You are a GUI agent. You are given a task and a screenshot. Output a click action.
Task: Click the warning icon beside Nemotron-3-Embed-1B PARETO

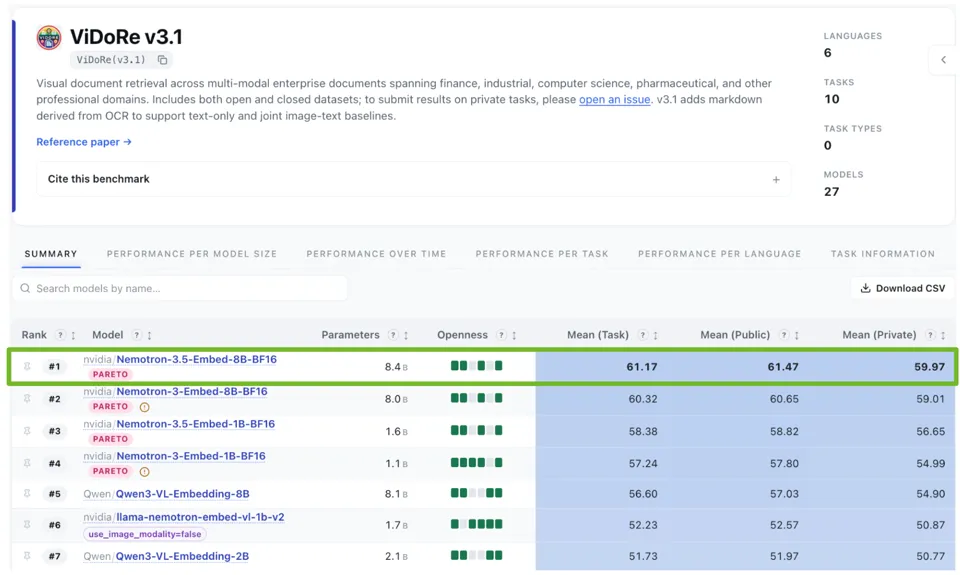pyautogui.click(x=144, y=472)
